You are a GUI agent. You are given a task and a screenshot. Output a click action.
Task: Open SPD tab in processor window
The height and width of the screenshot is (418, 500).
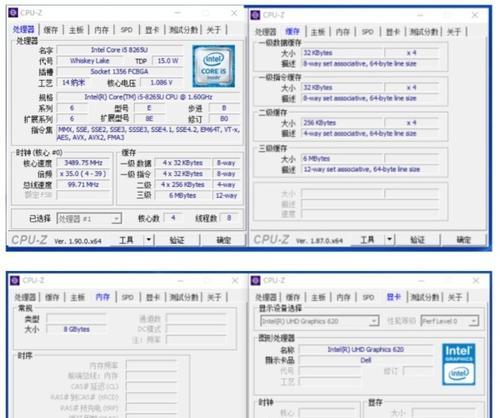(126, 30)
